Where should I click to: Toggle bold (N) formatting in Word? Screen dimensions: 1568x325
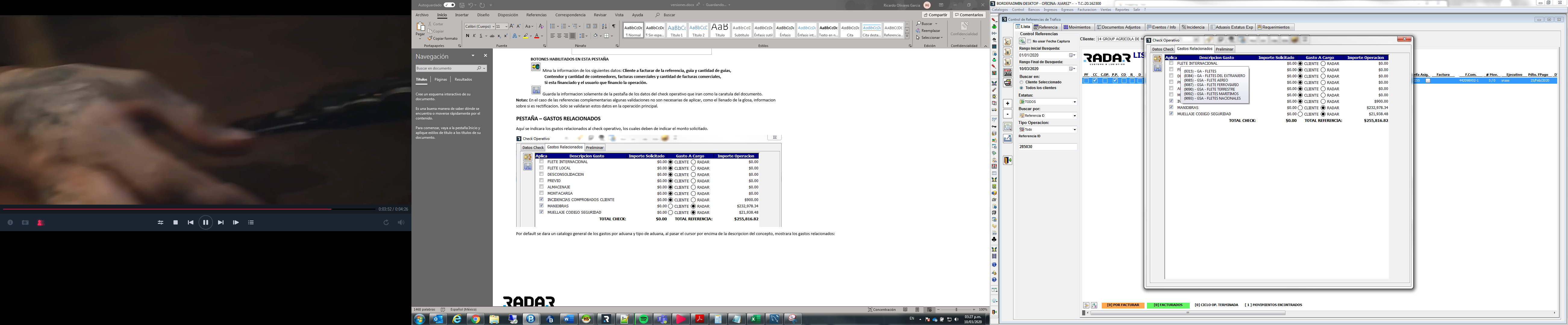point(467,36)
